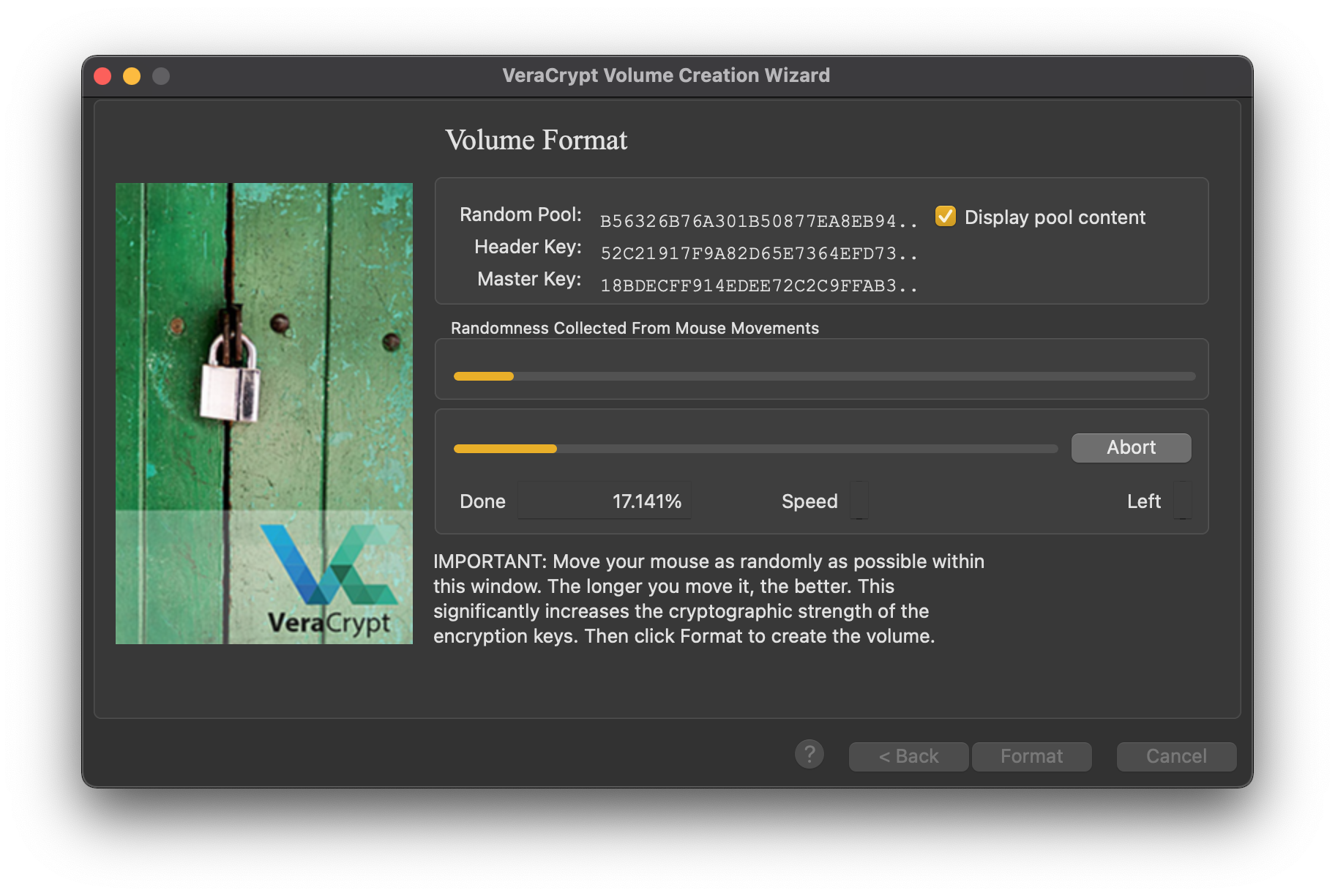Viewport: 1335px width, 896px height.
Task: Click the Header Key hex value
Action: coord(759,253)
